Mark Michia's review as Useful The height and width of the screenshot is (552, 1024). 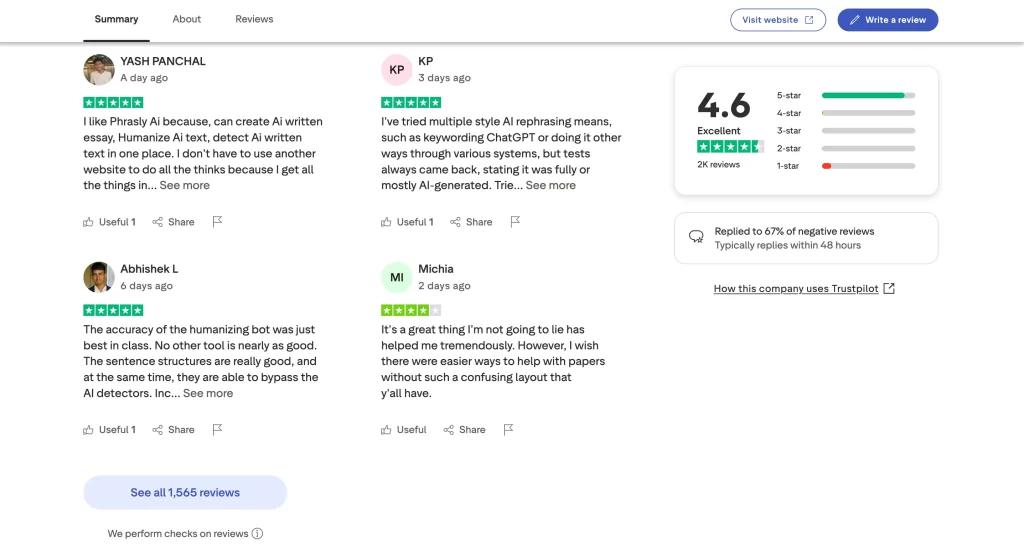coord(404,430)
